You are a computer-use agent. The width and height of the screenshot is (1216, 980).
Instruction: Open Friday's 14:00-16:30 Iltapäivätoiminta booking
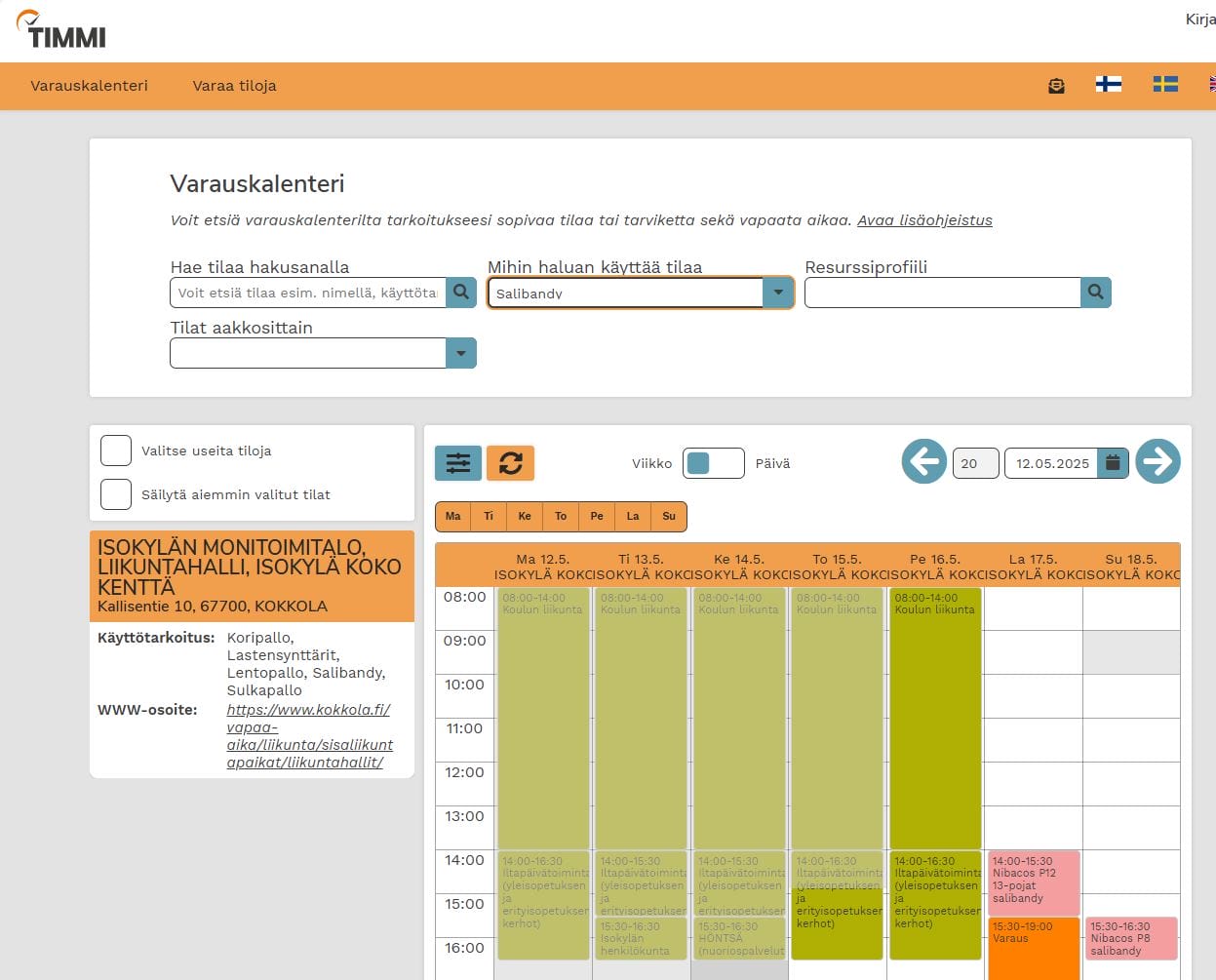click(x=935, y=905)
